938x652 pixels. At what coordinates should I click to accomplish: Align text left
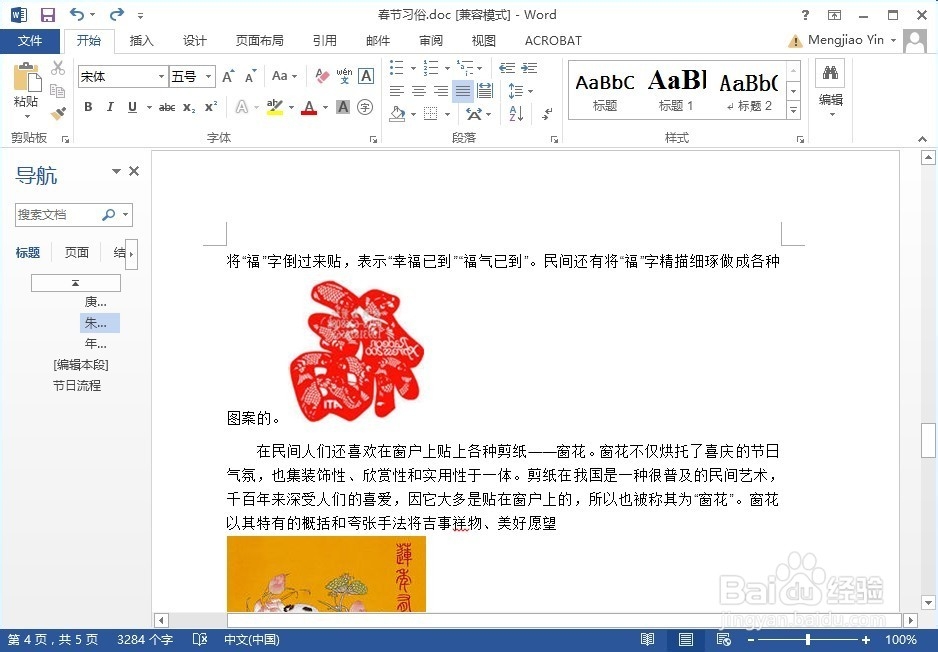pyautogui.click(x=397, y=91)
